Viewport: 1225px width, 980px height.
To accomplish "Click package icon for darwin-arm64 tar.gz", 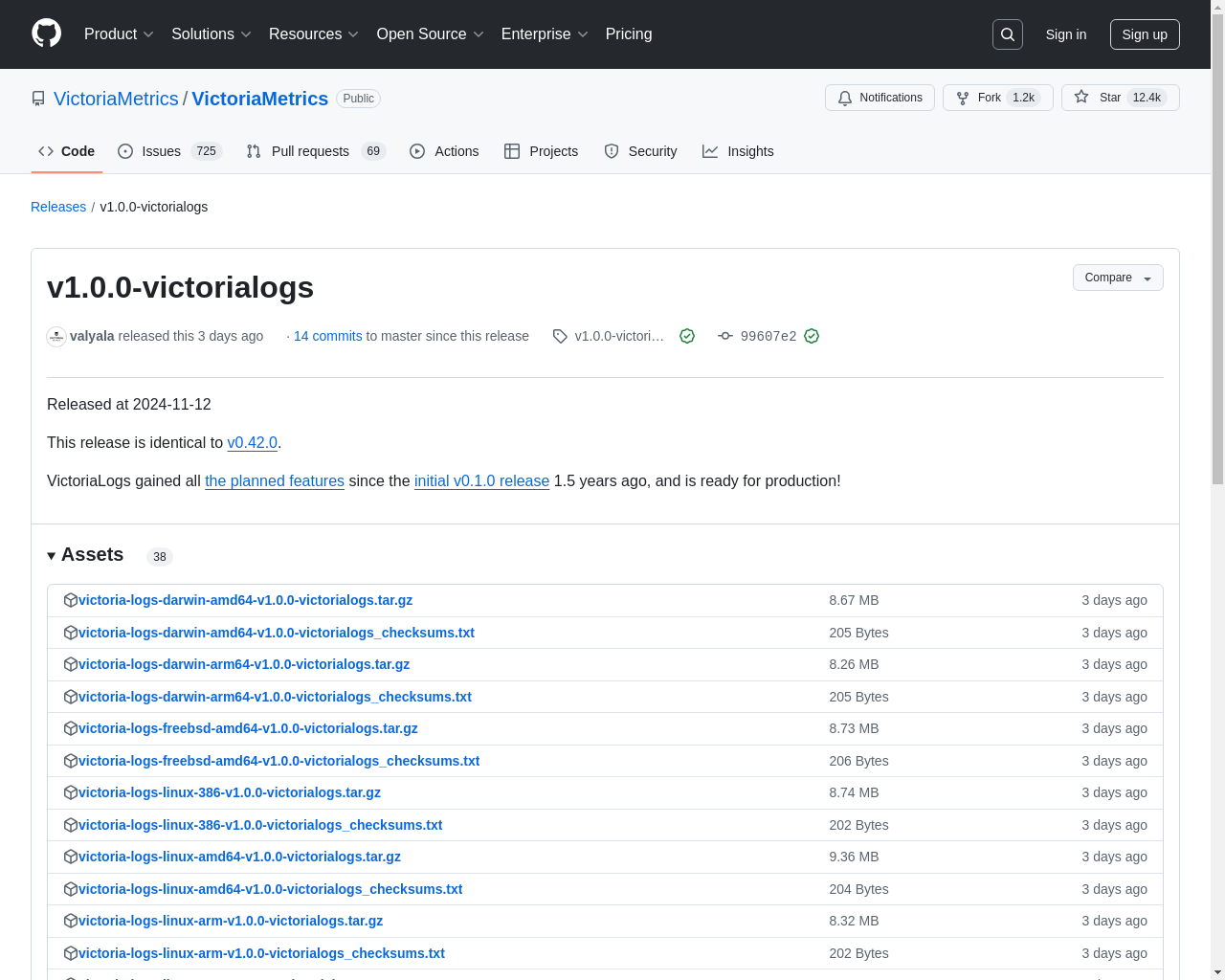I will pyautogui.click(x=71, y=664).
